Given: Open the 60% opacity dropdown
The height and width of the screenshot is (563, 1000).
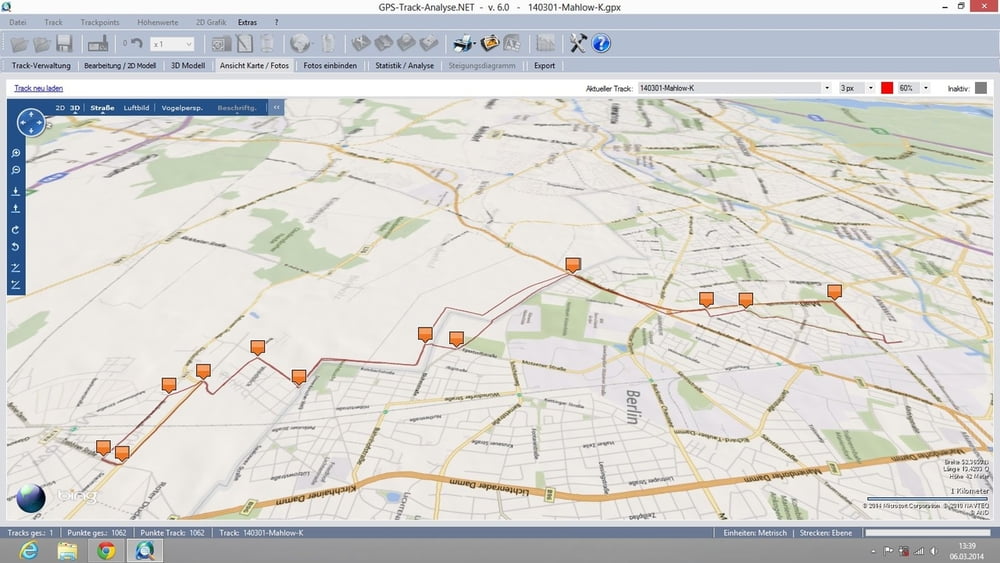Looking at the screenshot, I should (926, 88).
